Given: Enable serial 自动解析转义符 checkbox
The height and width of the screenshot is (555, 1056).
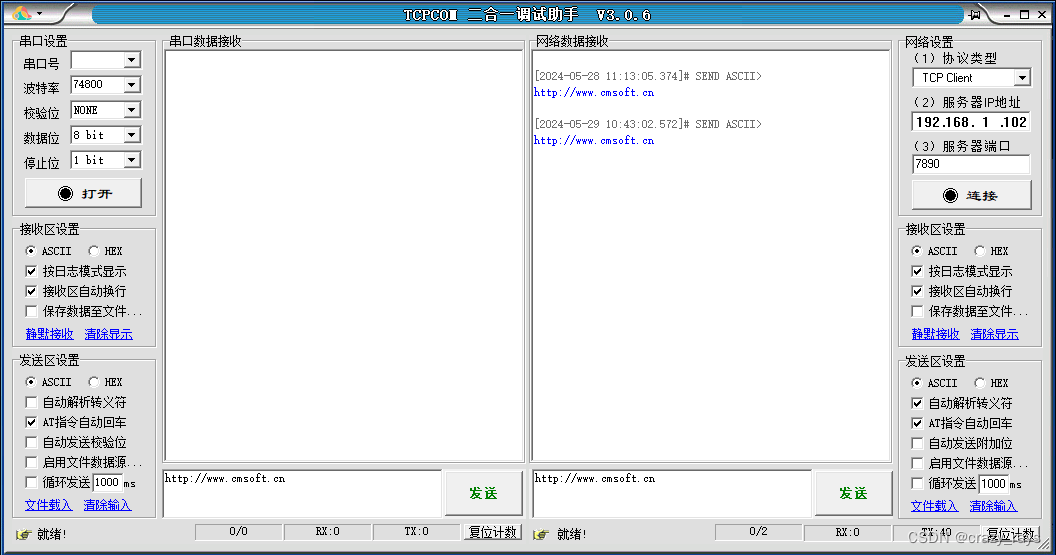Looking at the screenshot, I should click(x=31, y=402).
